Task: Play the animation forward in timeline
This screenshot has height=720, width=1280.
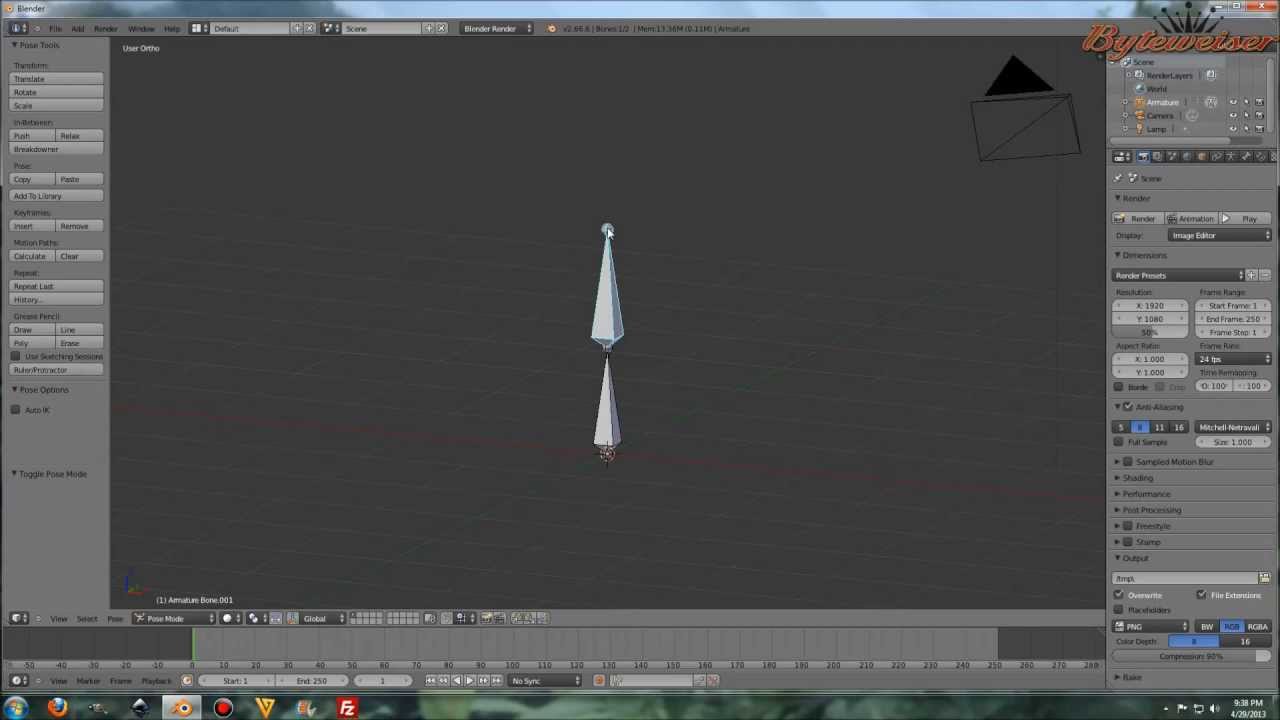Action: click(x=470, y=681)
